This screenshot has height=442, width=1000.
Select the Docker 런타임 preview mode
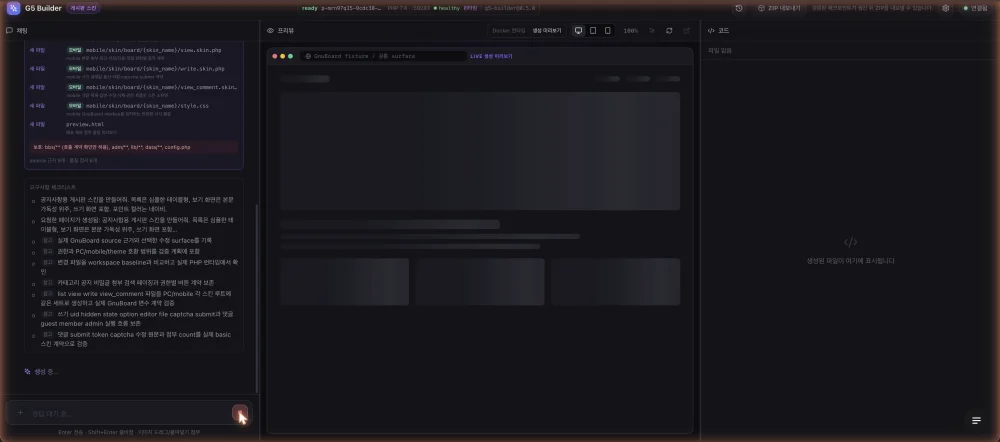point(509,31)
